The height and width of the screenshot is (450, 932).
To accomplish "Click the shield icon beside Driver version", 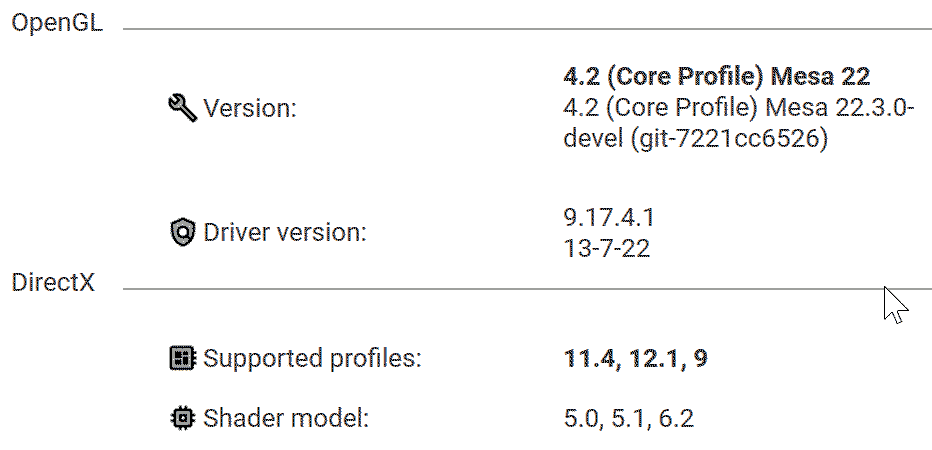I will click(x=182, y=232).
